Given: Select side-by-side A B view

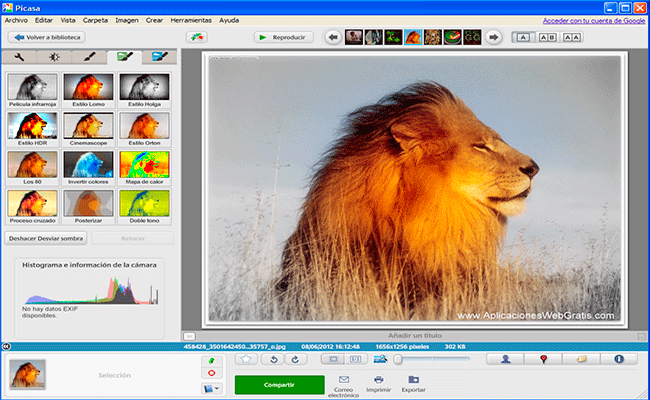Looking at the screenshot, I should tap(547, 37).
